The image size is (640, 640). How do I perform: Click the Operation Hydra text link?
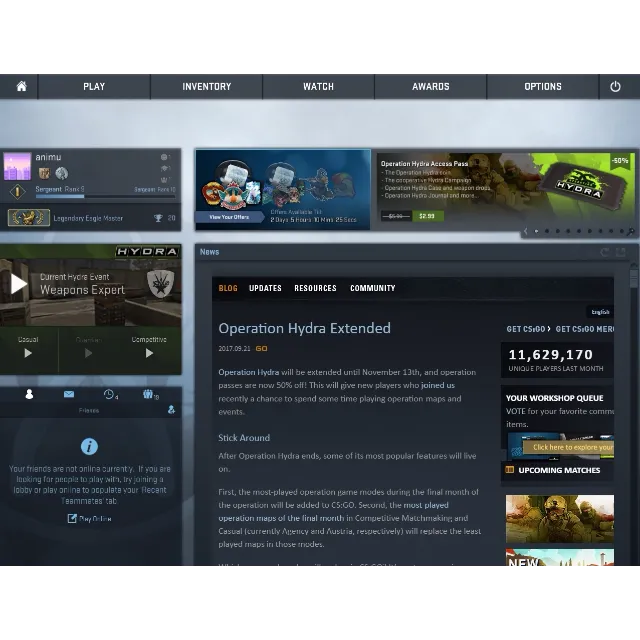(249, 372)
